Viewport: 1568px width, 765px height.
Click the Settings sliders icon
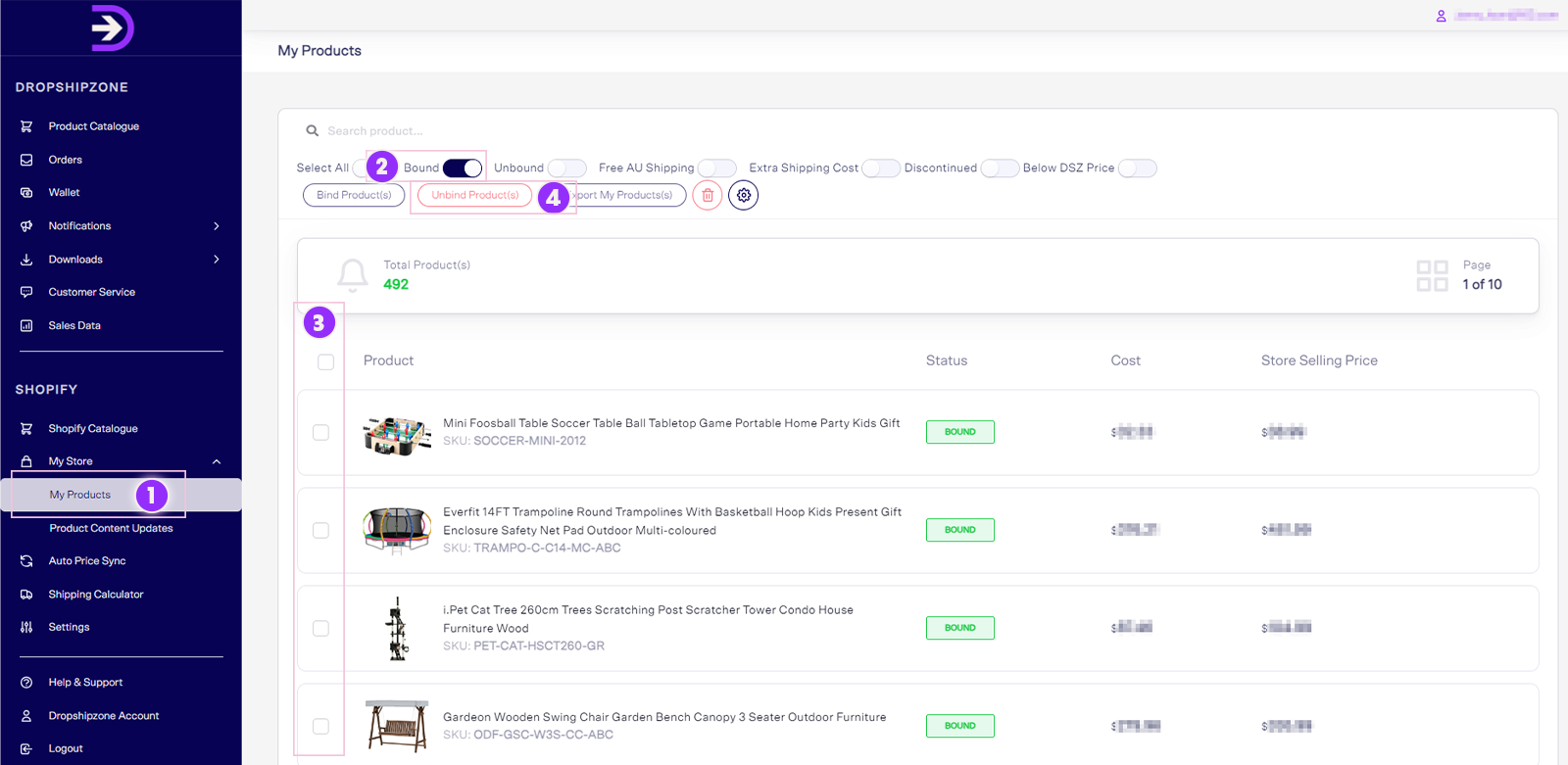26,627
